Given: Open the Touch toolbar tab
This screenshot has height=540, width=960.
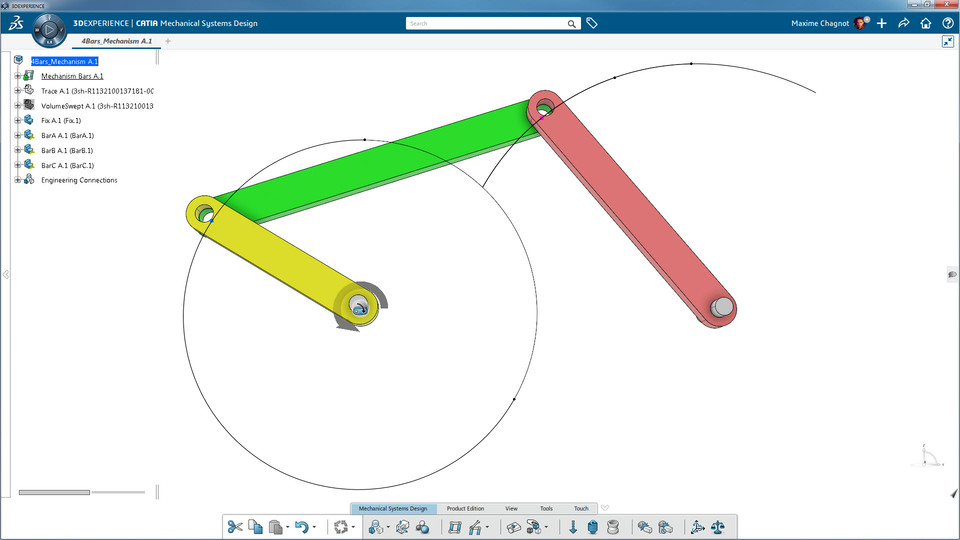Looking at the screenshot, I should click(x=581, y=508).
